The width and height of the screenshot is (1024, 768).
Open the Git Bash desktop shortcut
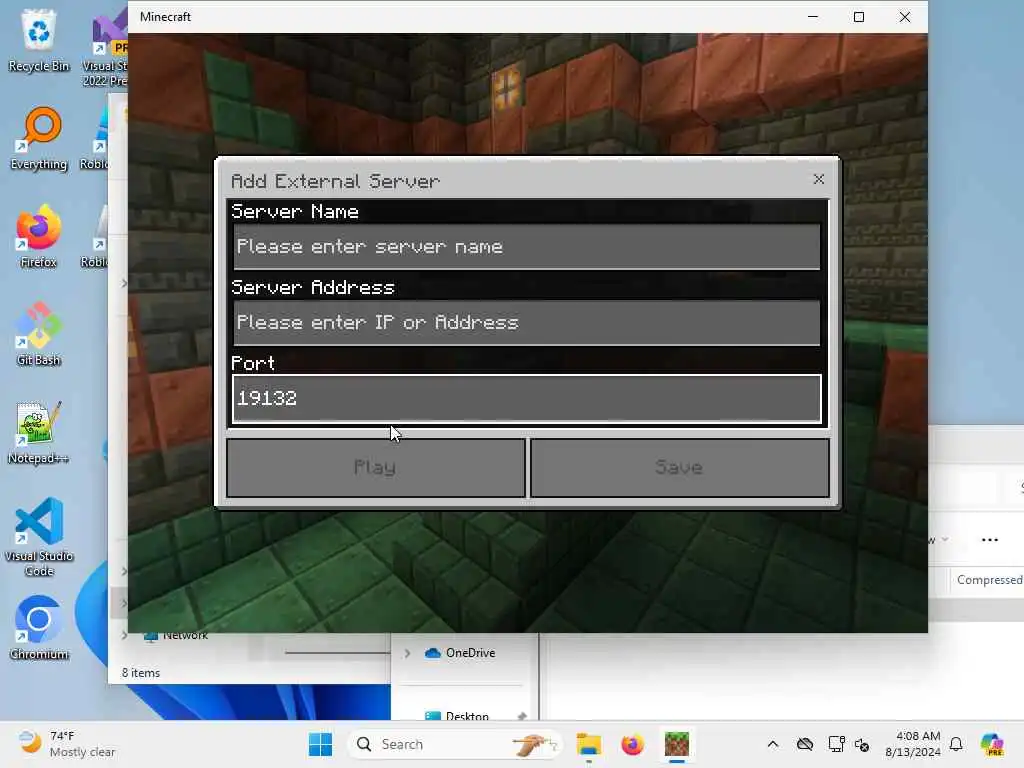(x=39, y=334)
